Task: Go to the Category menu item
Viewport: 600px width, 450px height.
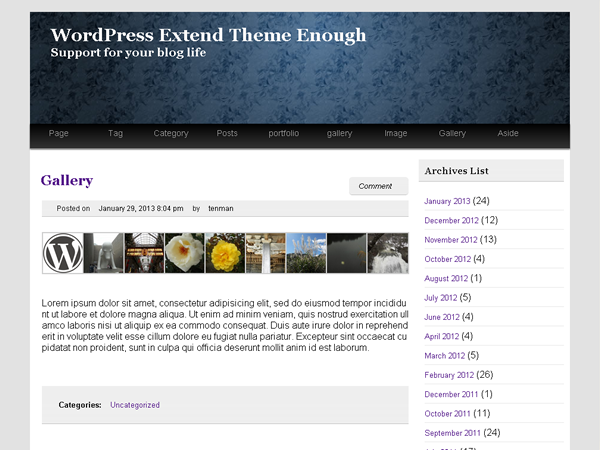Action: point(171,133)
